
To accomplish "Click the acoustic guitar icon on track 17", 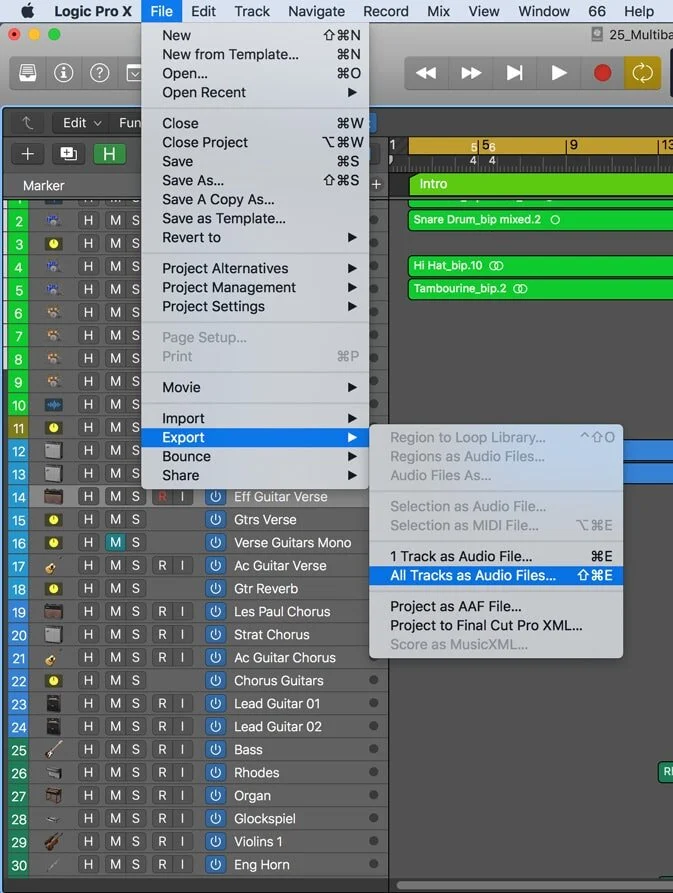I will pyautogui.click(x=52, y=566).
